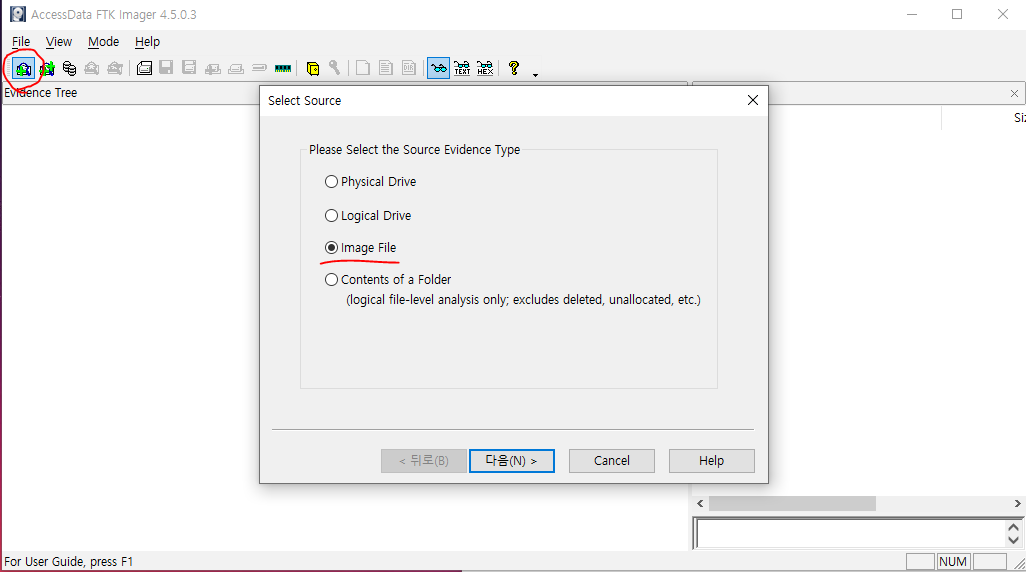Open the Help menu
Screen dimensions: 1026x572
click(x=147, y=42)
